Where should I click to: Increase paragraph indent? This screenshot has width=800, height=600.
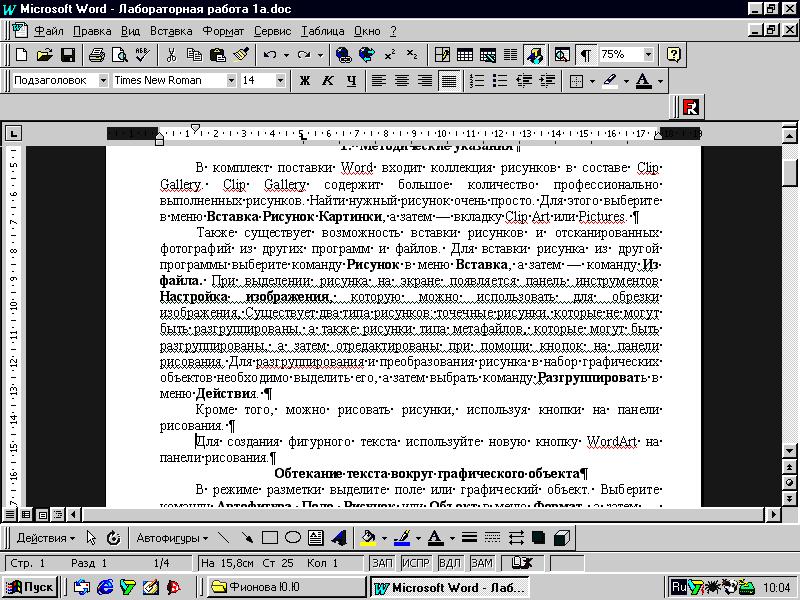(547, 81)
